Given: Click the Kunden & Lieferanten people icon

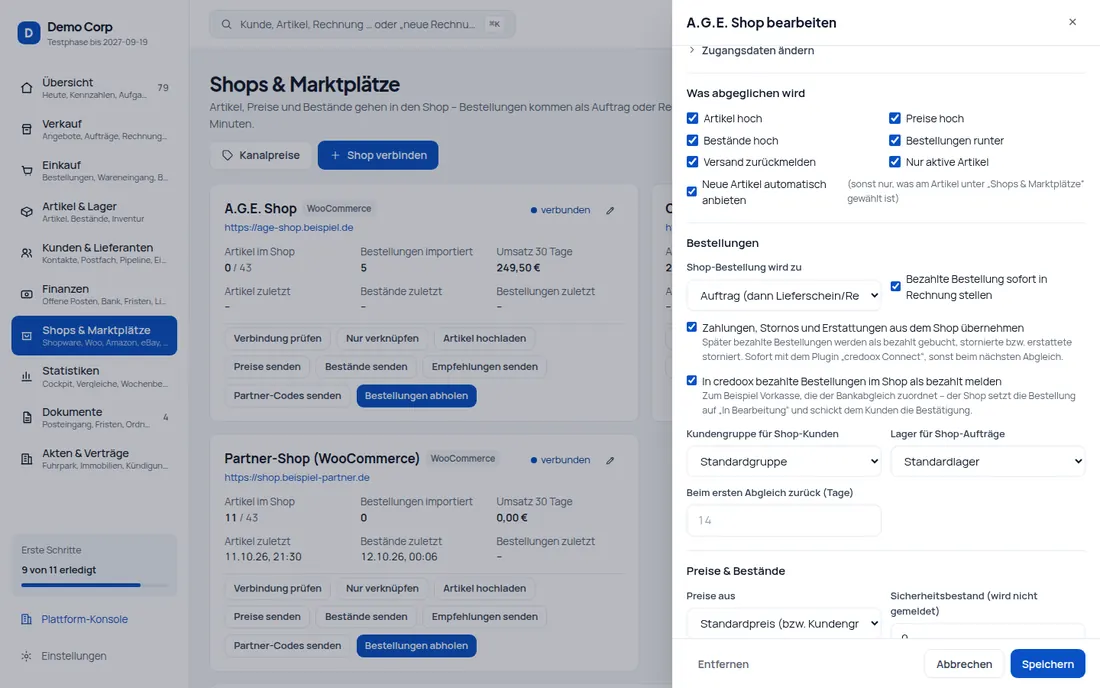Looking at the screenshot, I should (27, 253).
